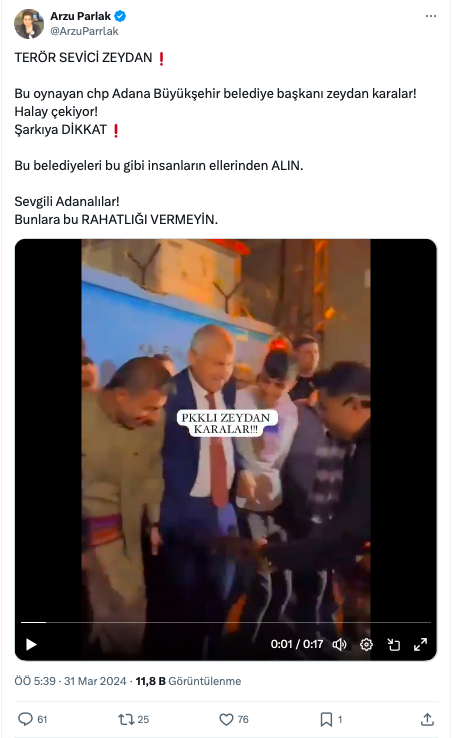Viewport: 452px width, 738px height.
Task: Click the repost arrows icon
Action: point(126,719)
